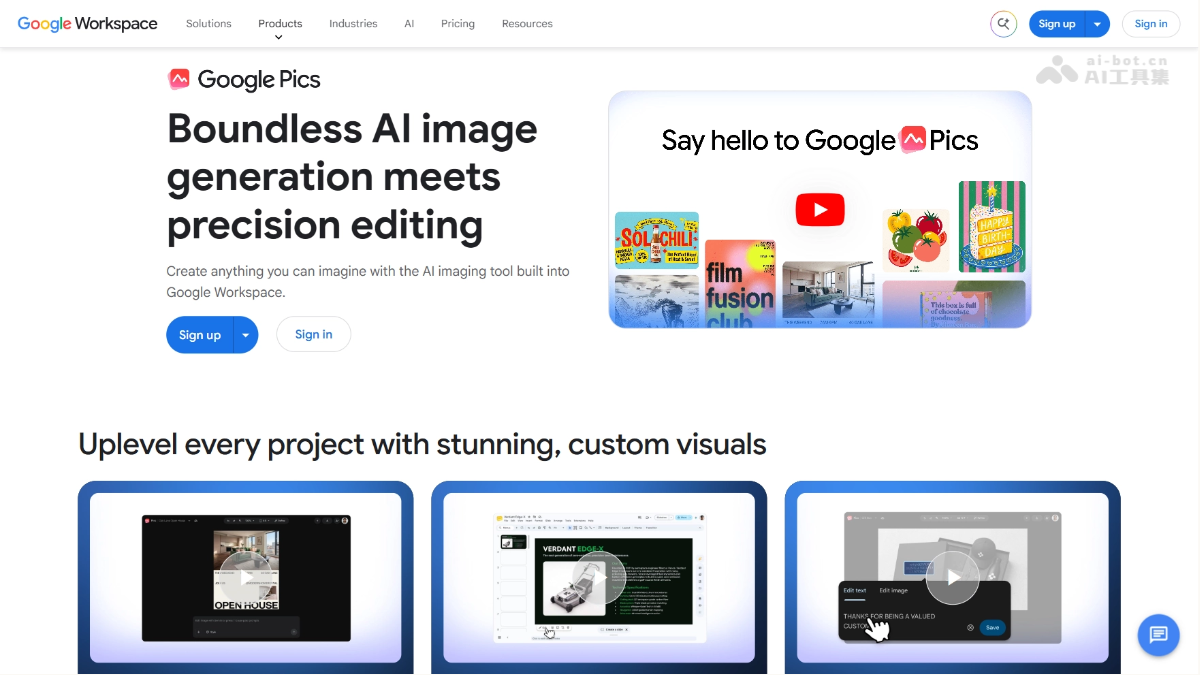This screenshot has width=1200, height=675.
Task: Open the Industries menu
Action: (353, 23)
